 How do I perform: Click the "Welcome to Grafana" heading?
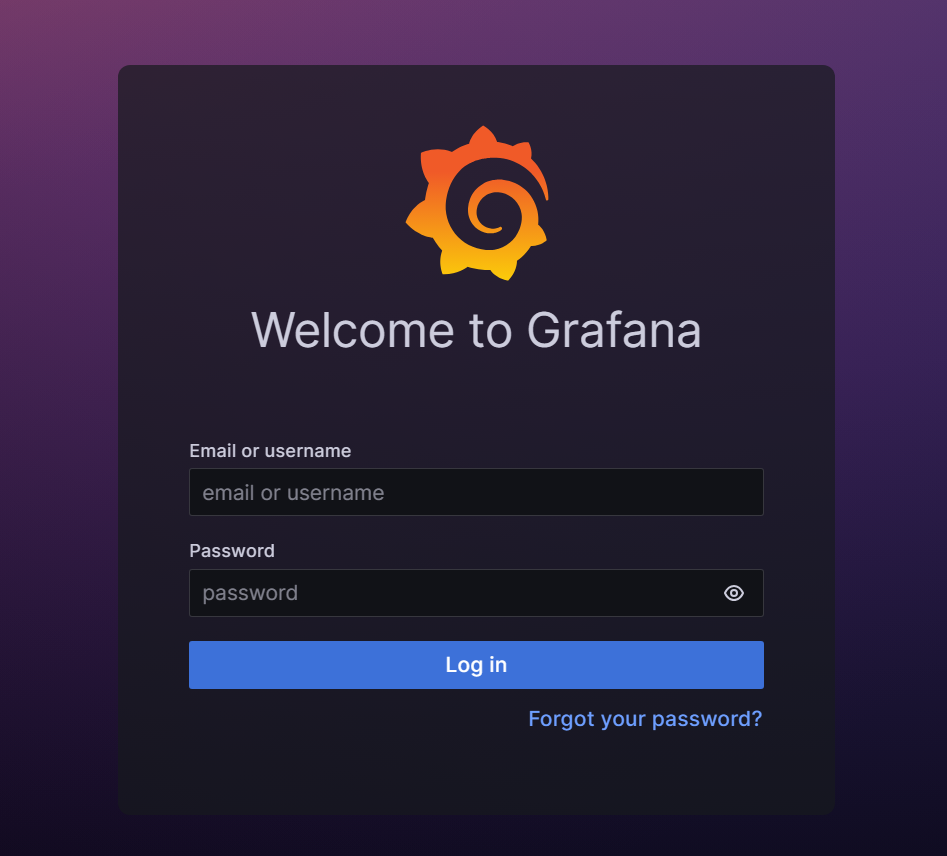coord(476,330)
